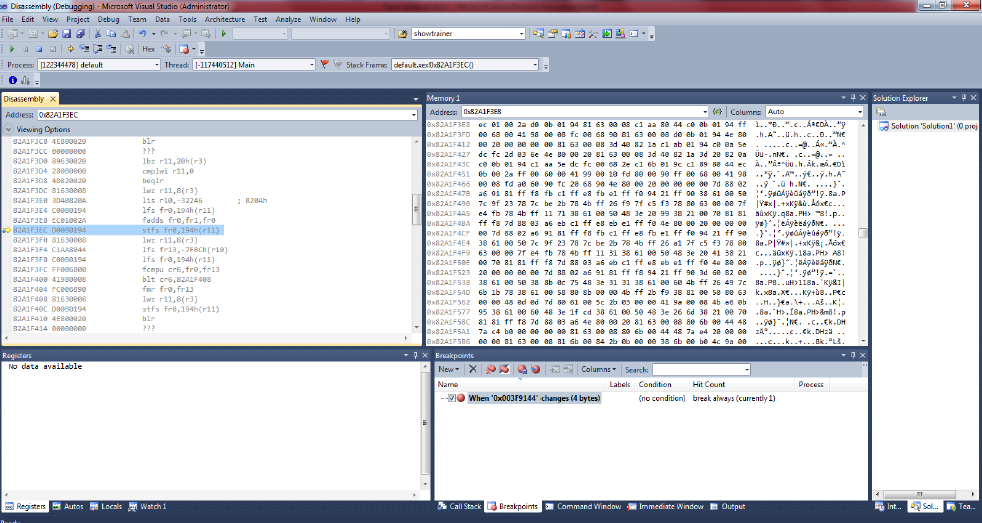The height and width of the screenshot is (523, 982).
Task: Click the Memory 1 reevaluate address icon
Action: [717, 112]
